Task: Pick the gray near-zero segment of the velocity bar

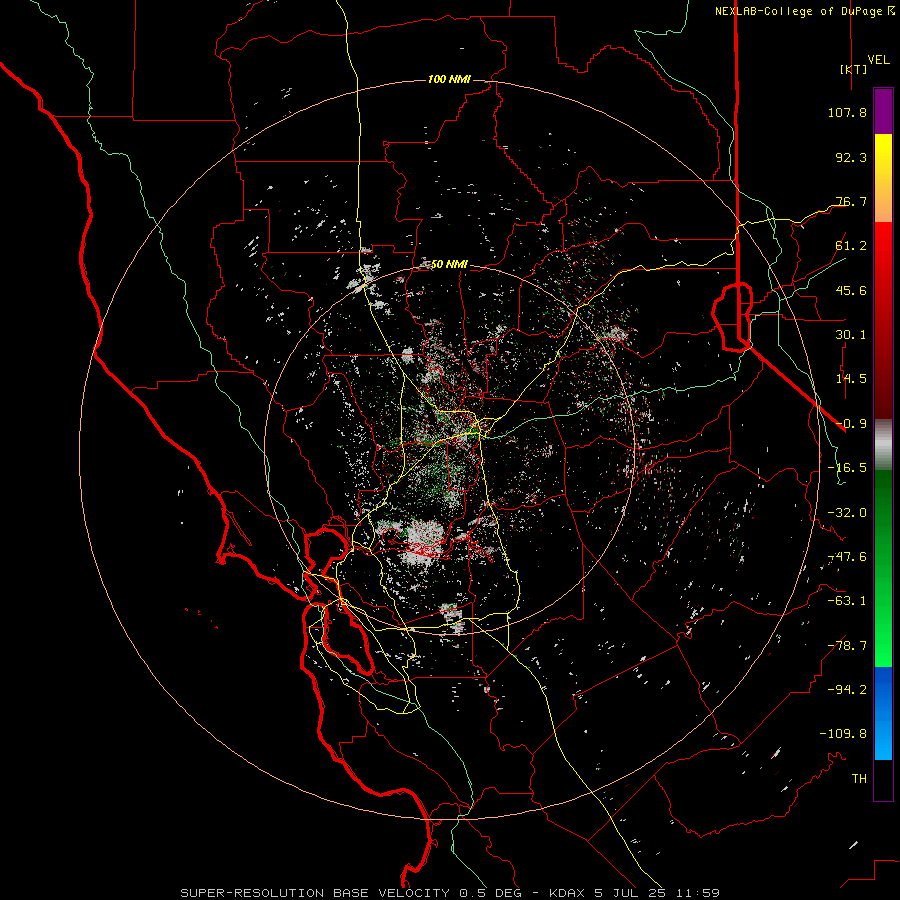Action: 883,445
